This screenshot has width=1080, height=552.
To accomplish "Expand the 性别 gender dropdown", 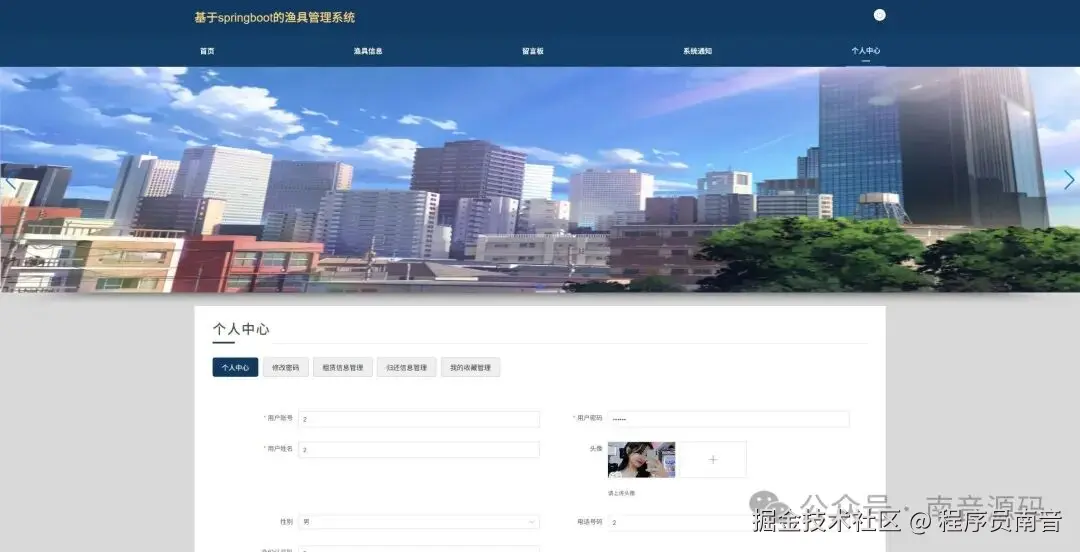I will pos(419,522).
